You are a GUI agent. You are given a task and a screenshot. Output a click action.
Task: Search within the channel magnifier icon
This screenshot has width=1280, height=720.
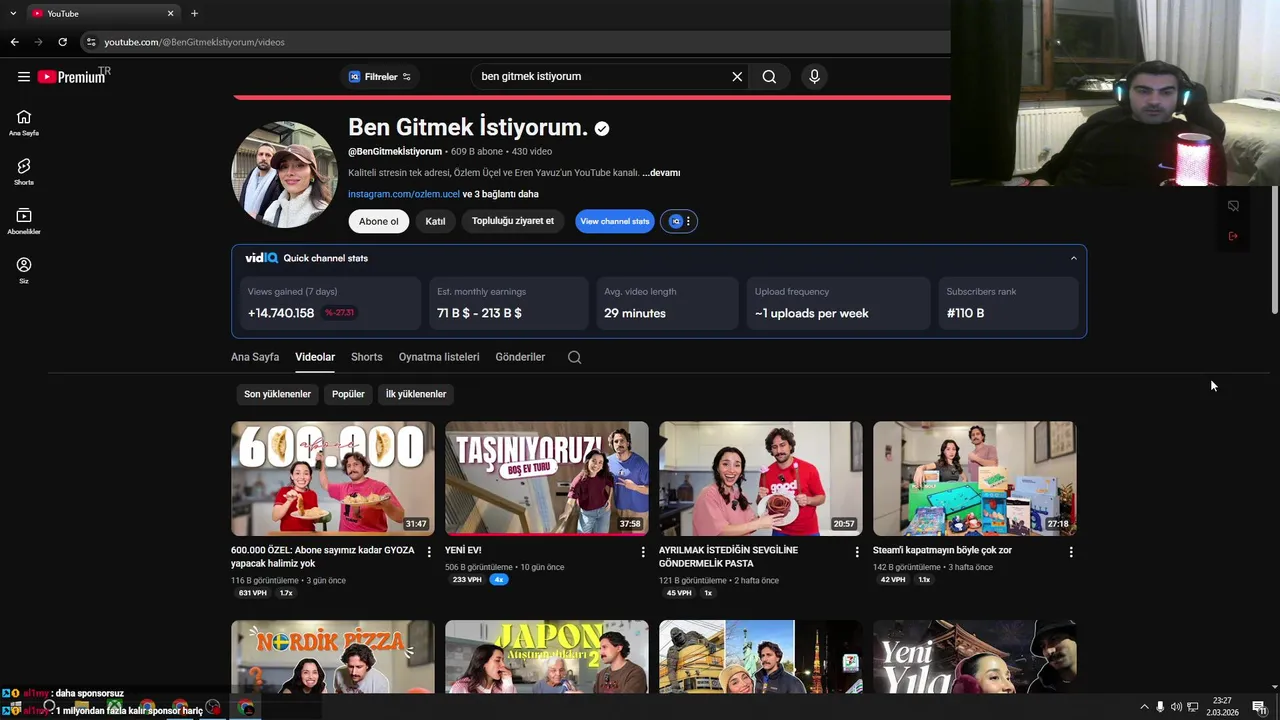click(574, 357)
